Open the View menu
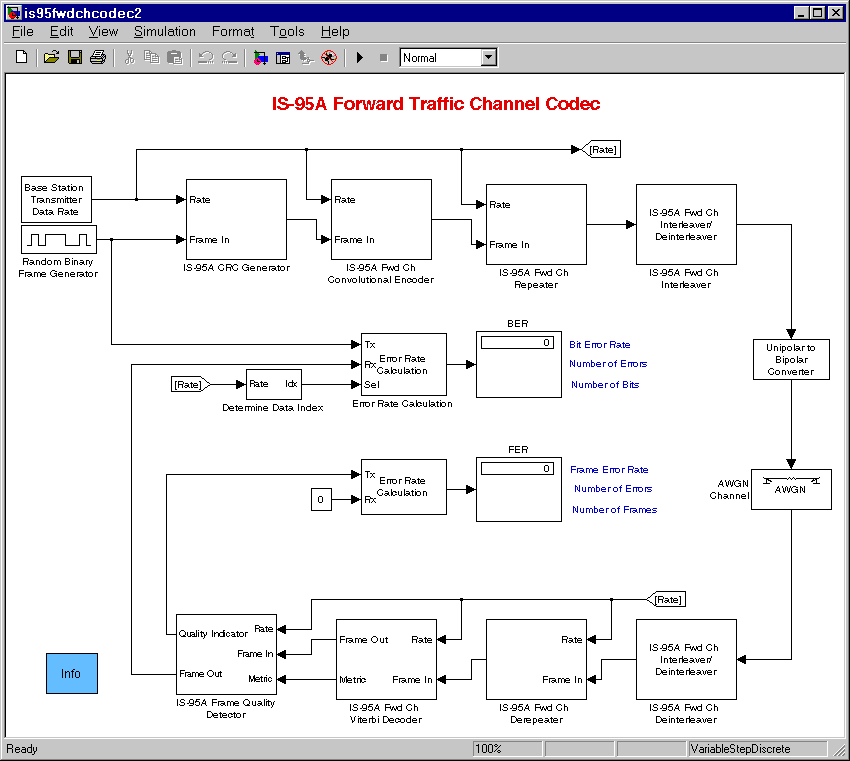 (103, 31)
